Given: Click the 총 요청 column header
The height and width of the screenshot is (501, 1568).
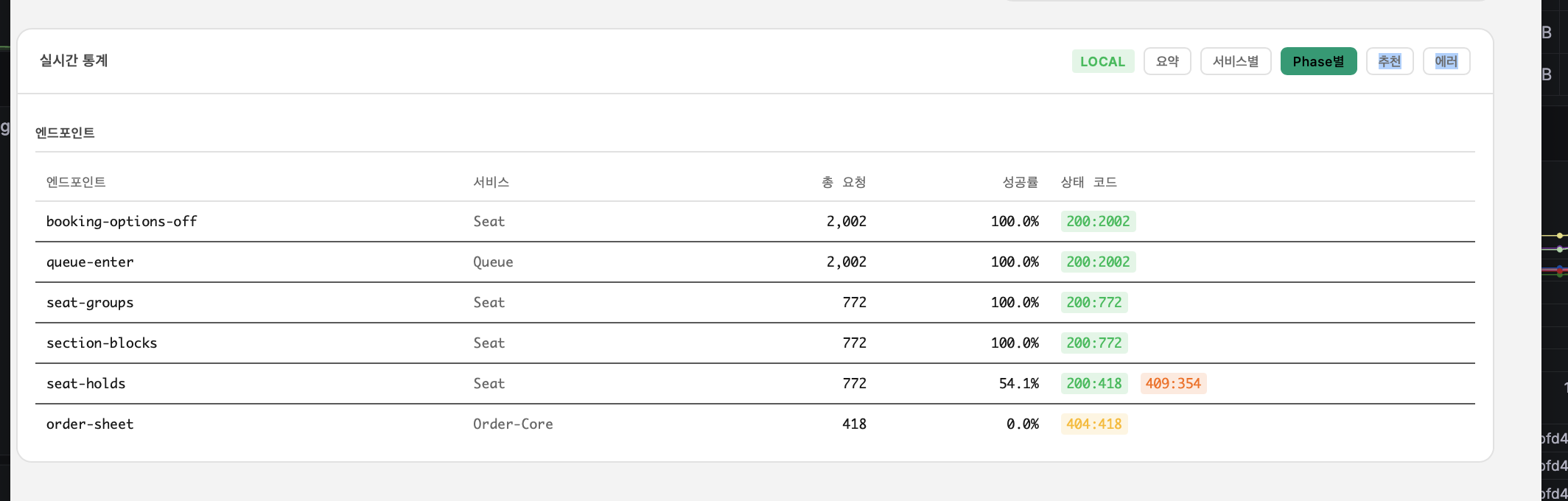Looking at the screenshot, I should (844, 182).
